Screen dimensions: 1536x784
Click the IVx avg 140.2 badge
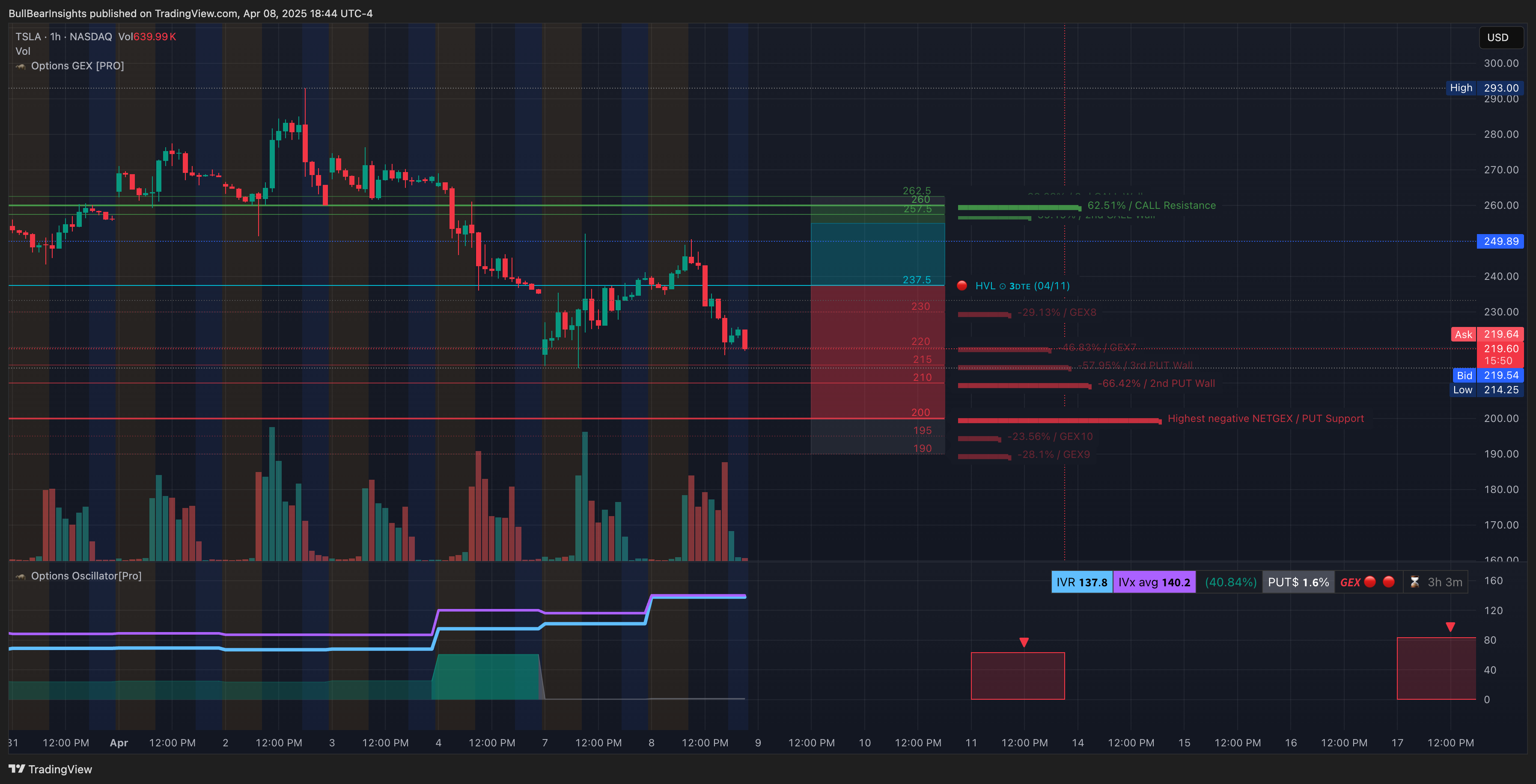coord(1154,582)
